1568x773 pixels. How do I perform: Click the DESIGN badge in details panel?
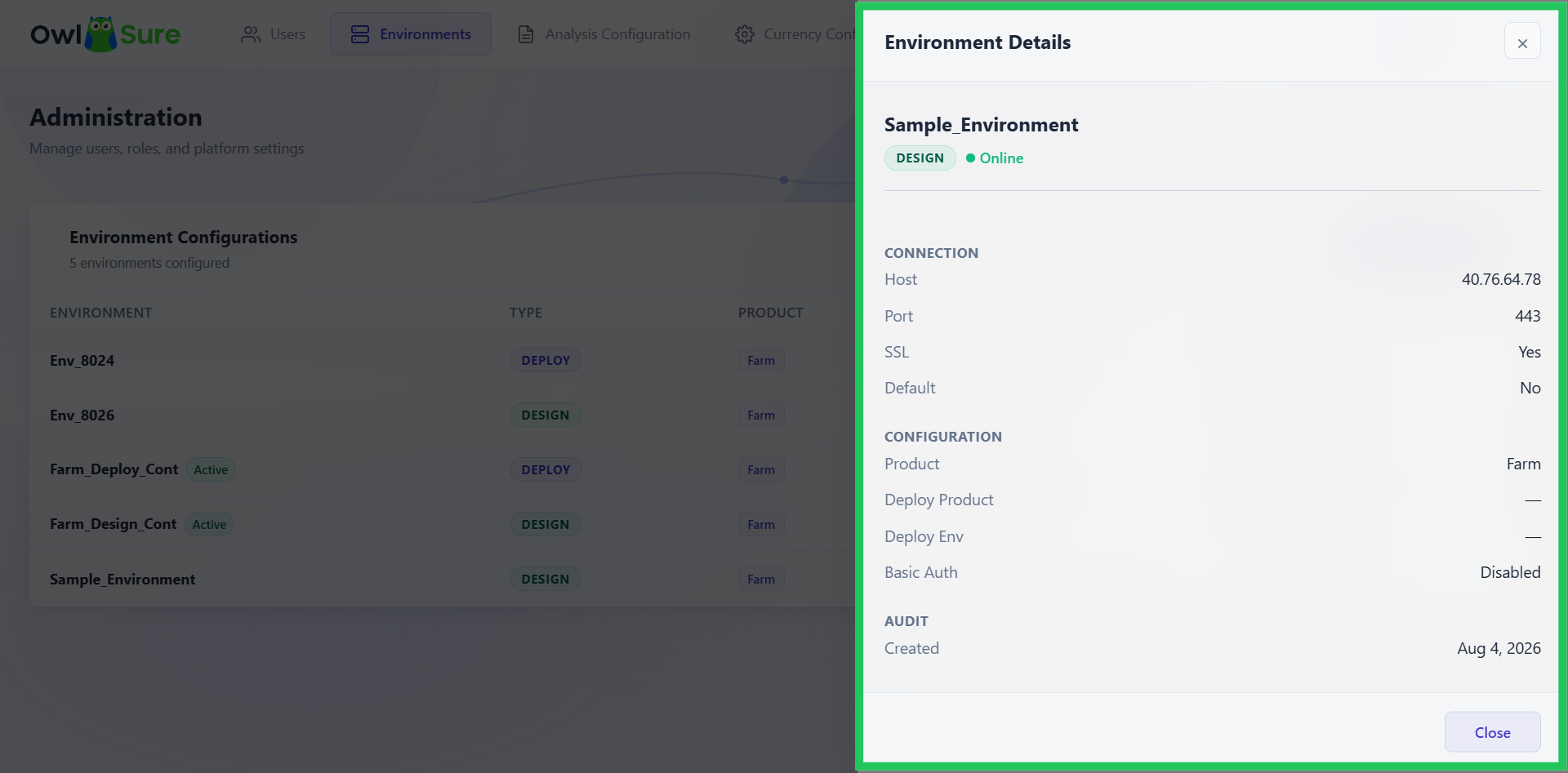tap(920, 158)
